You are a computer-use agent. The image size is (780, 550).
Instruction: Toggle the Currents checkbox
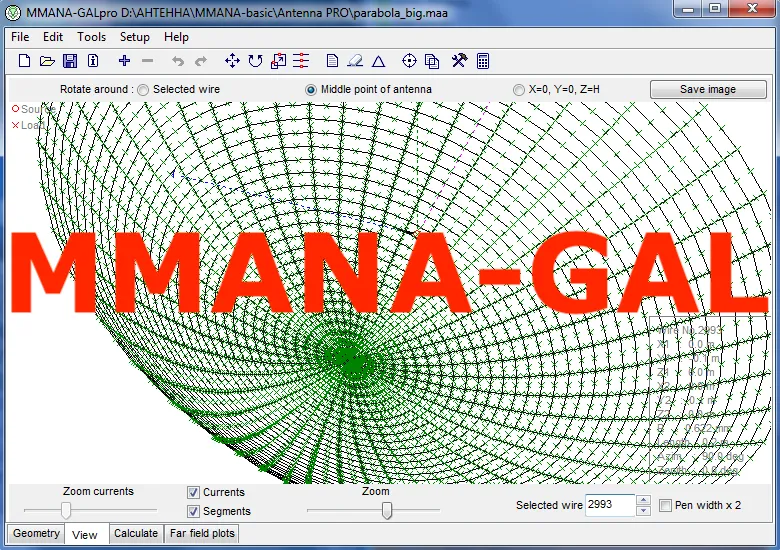[194, 492]
